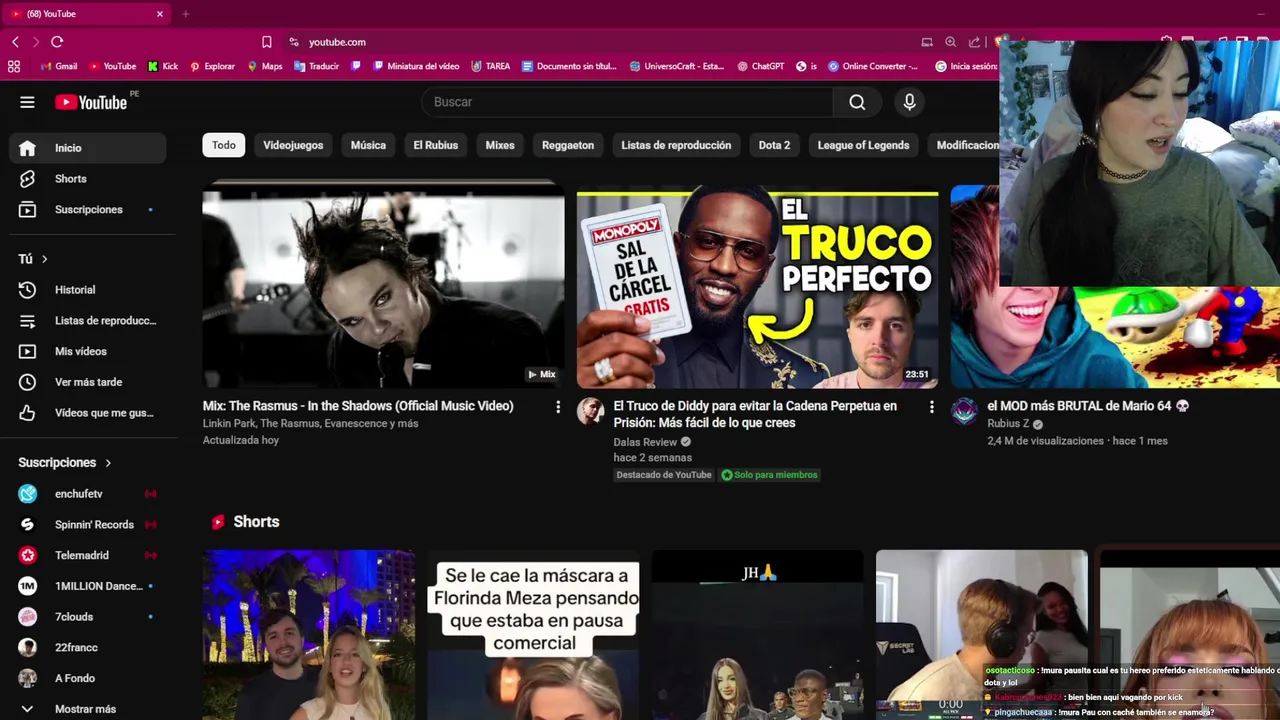Click the YouTube logo
1280x720 pixels.
[x=90, y=102]
